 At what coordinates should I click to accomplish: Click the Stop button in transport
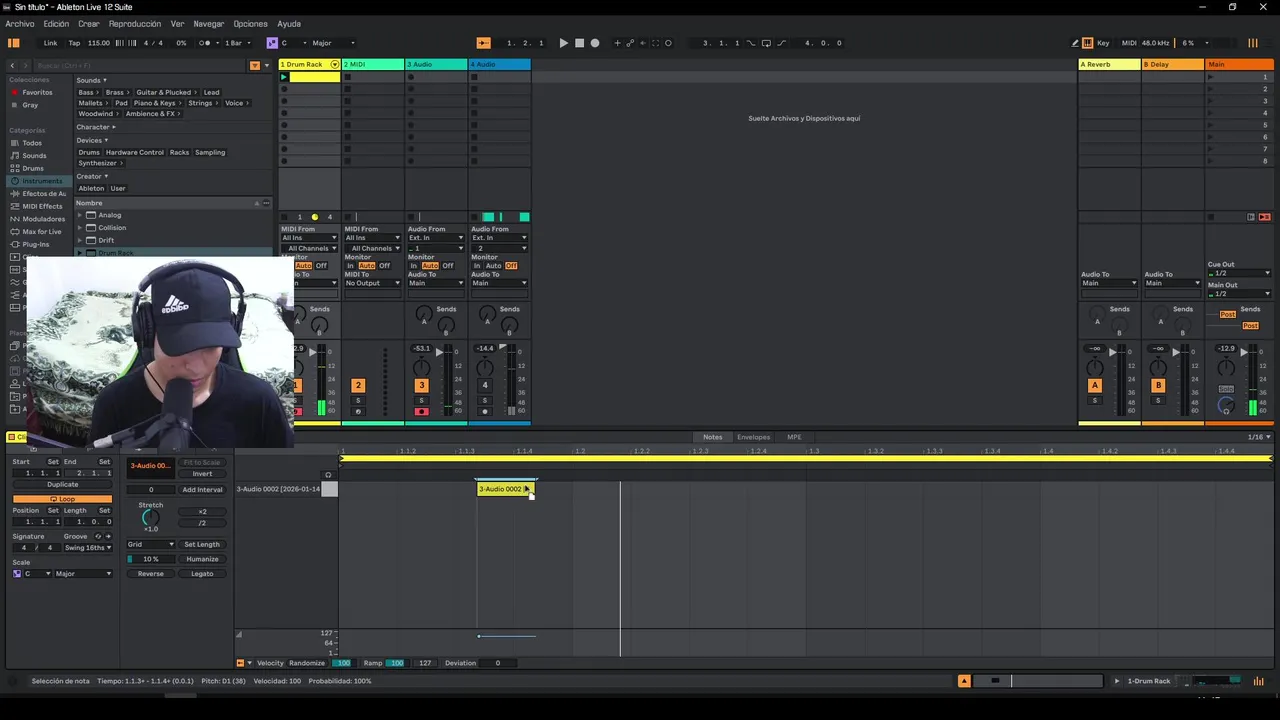click(x=579, y=43)
